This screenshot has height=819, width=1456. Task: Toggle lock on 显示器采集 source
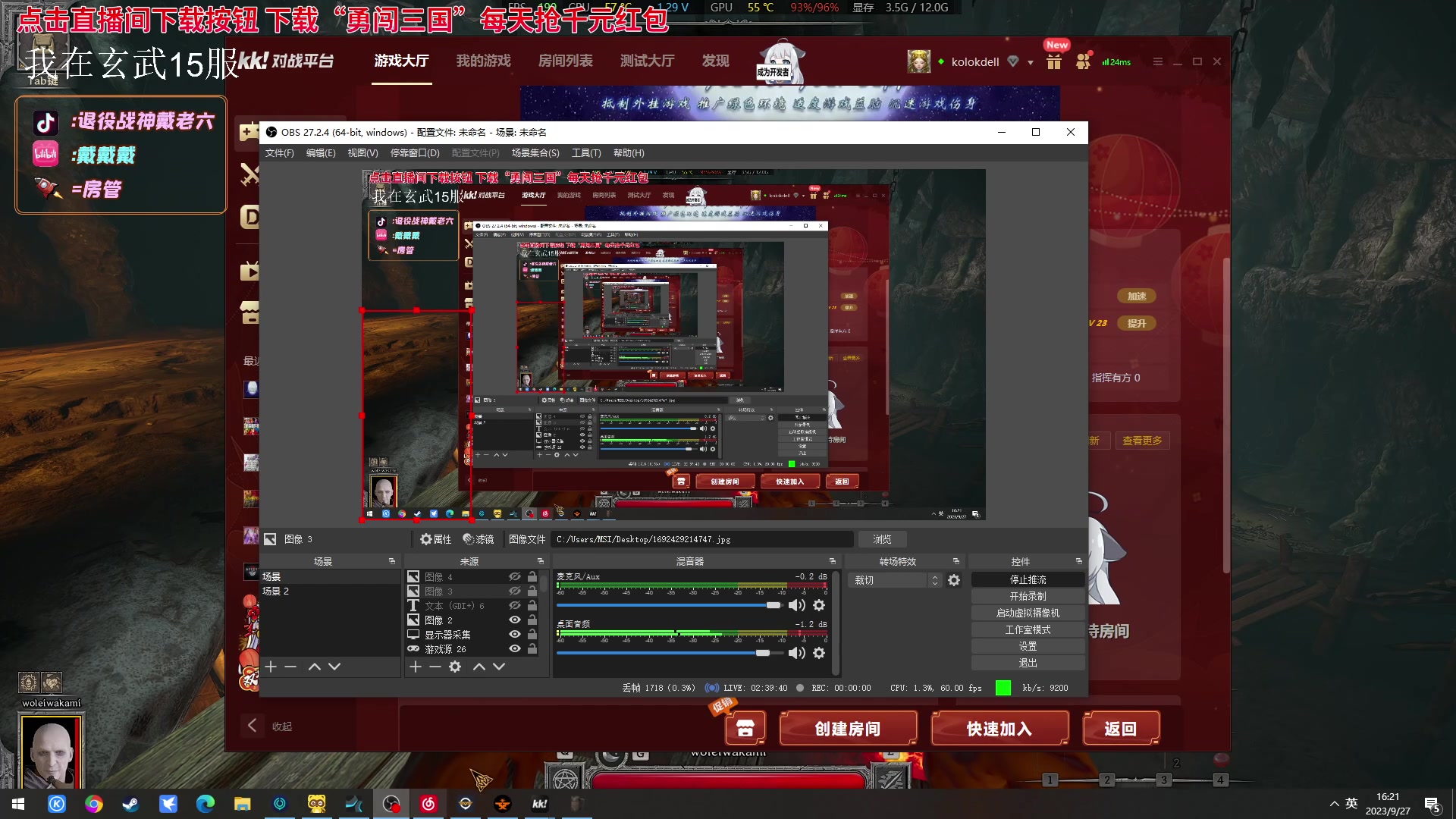pyautogui.click(x=532, y=635)
